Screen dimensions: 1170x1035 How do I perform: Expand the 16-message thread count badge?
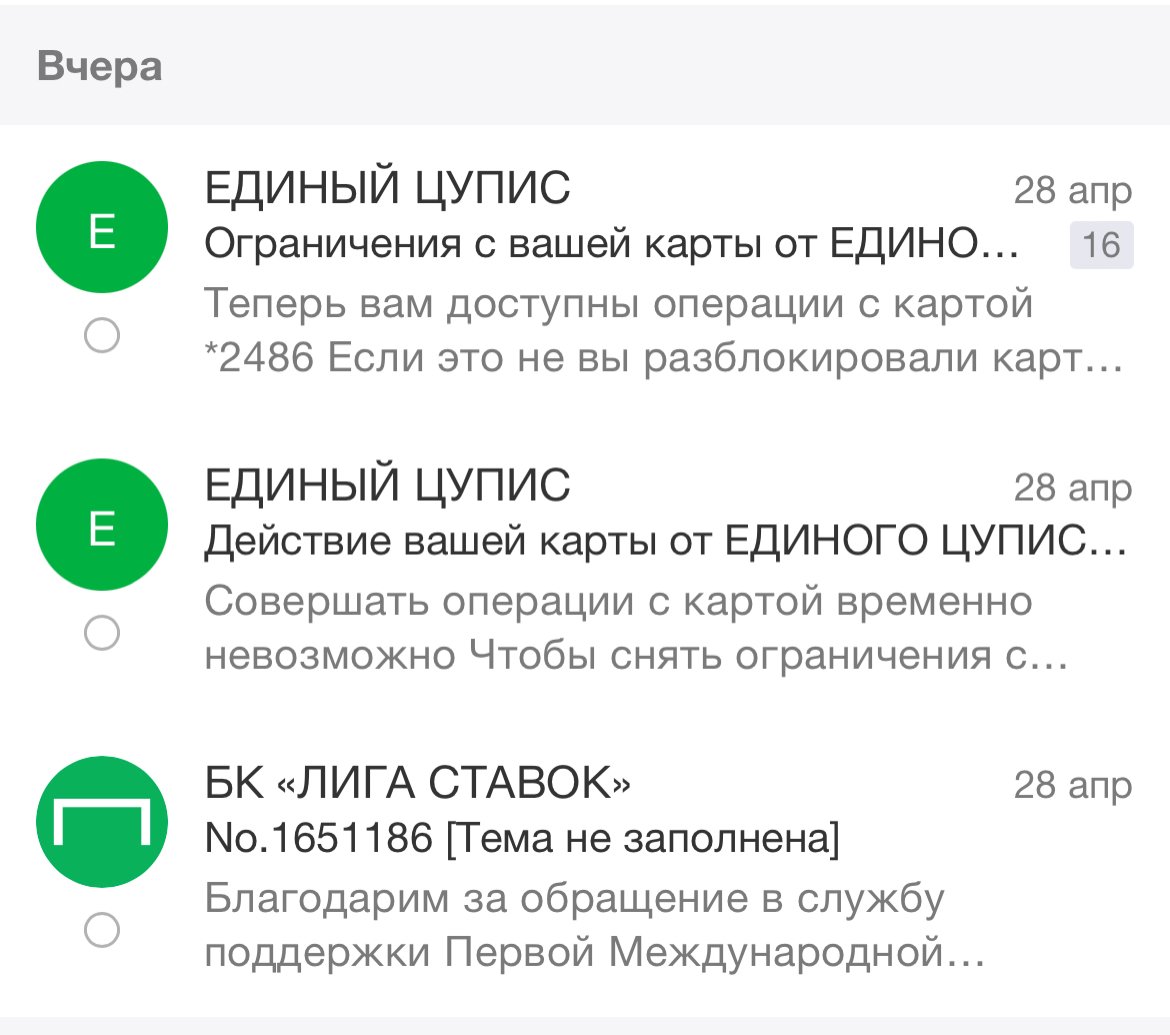click(x=1101, y=245)
